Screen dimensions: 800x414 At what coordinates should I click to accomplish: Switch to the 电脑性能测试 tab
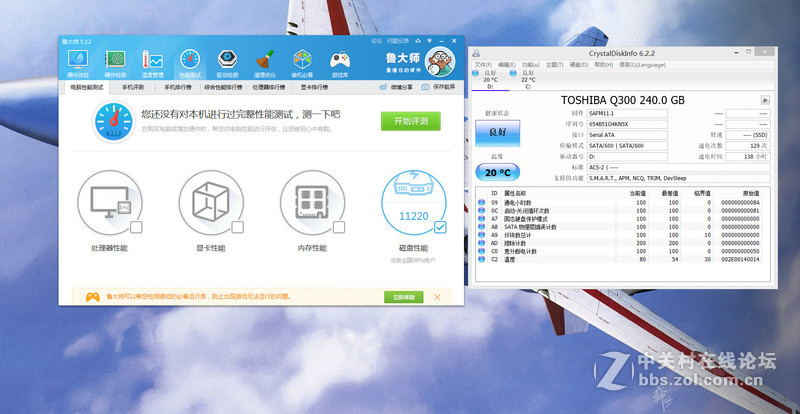(x=87, y=87)
